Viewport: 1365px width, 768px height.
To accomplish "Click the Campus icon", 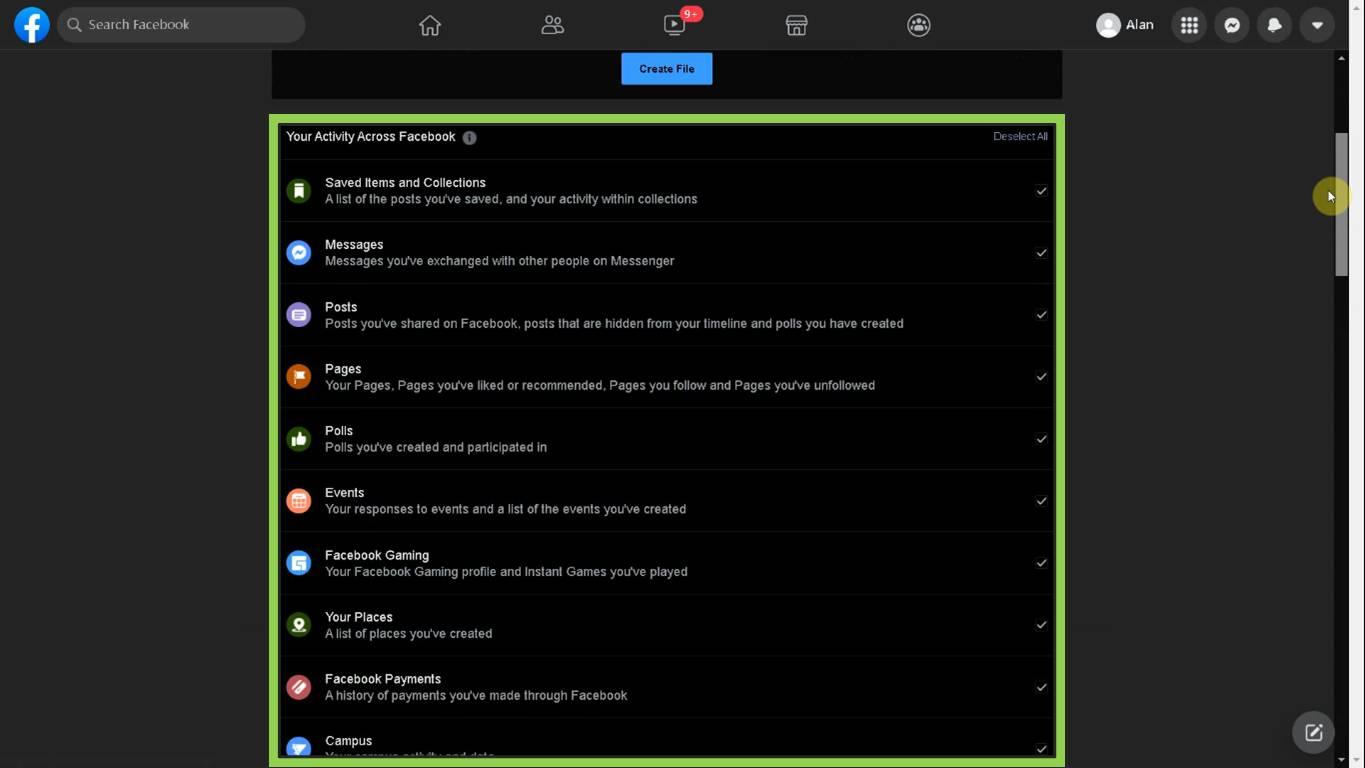I will 299,747.
